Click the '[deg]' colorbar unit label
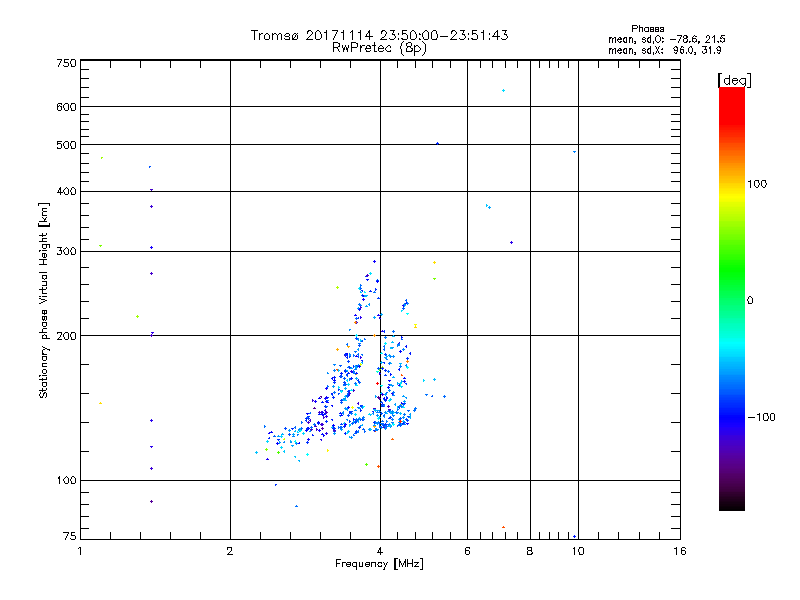Viewport: 800px width, 600px height. [734, 80]
